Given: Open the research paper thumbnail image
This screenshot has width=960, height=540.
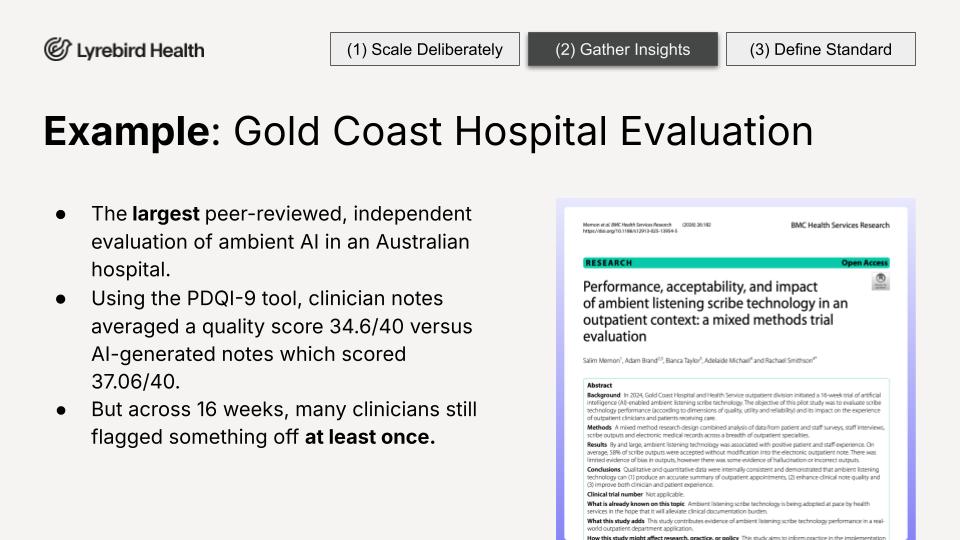Looking at the screenshot, I should pyautogui.click(x=735, y=369).
